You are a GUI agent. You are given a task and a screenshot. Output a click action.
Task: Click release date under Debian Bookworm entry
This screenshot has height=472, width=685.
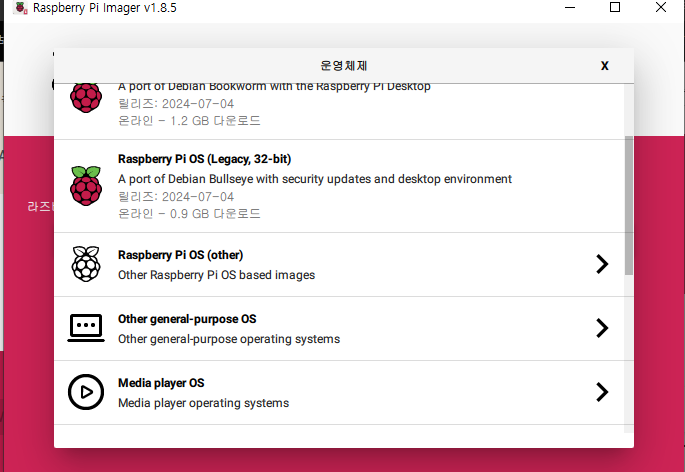[x=176, y=104]
